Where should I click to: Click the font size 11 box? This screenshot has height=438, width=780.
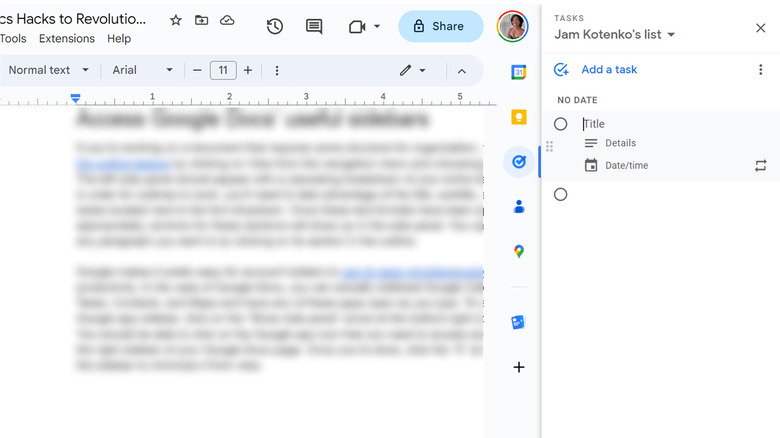coord(223,70)
